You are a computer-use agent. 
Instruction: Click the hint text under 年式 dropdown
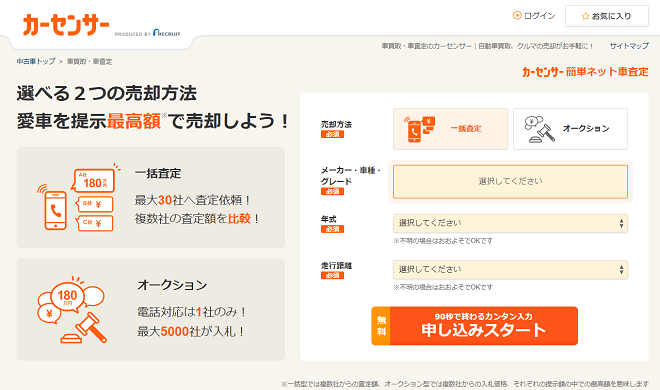click(x=443, y=241)
